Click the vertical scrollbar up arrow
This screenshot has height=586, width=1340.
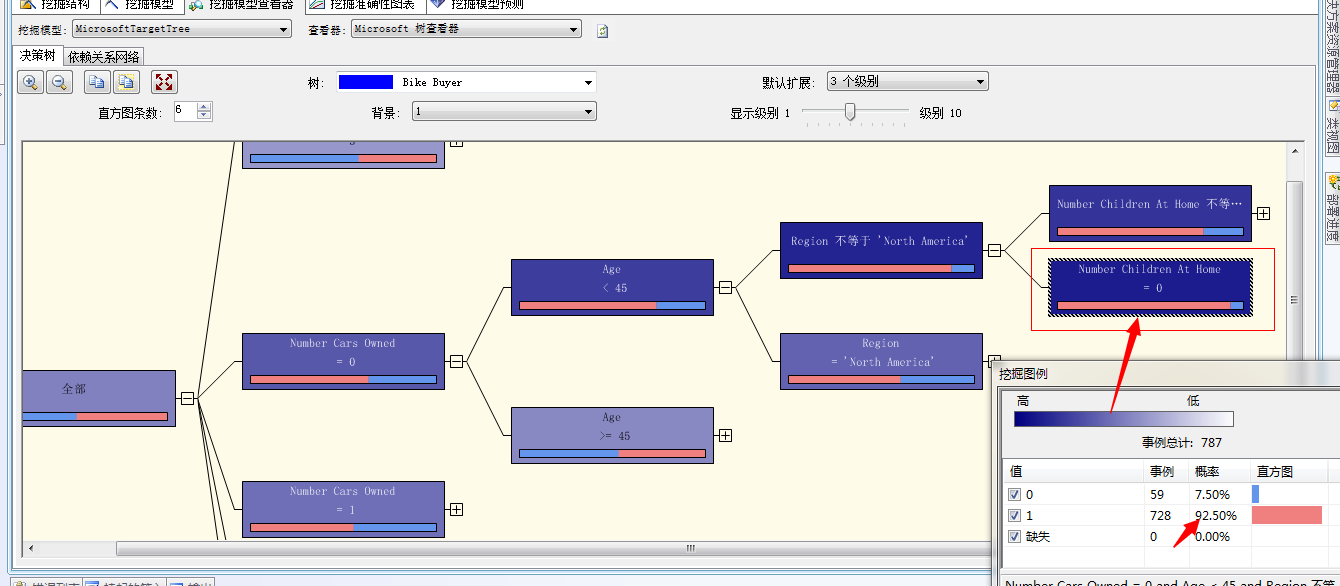[x=1294, y=151]
